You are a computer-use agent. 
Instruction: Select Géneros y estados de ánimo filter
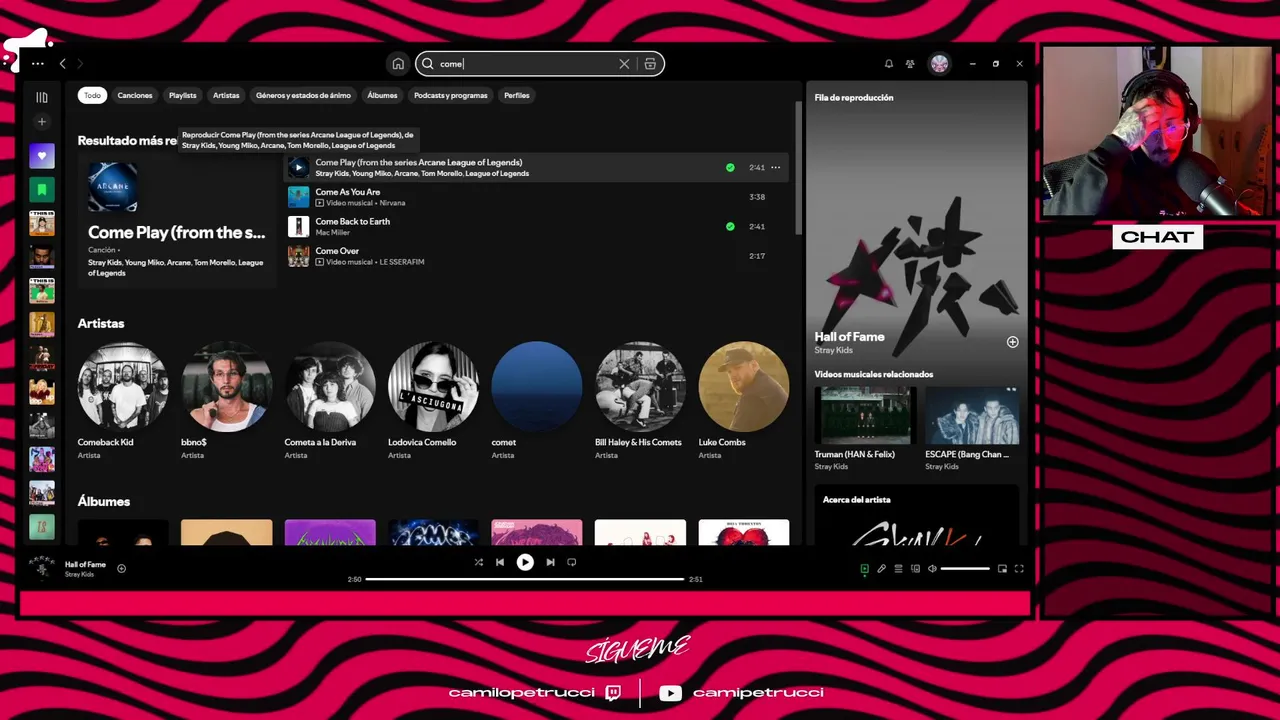[x=303, y=95]
